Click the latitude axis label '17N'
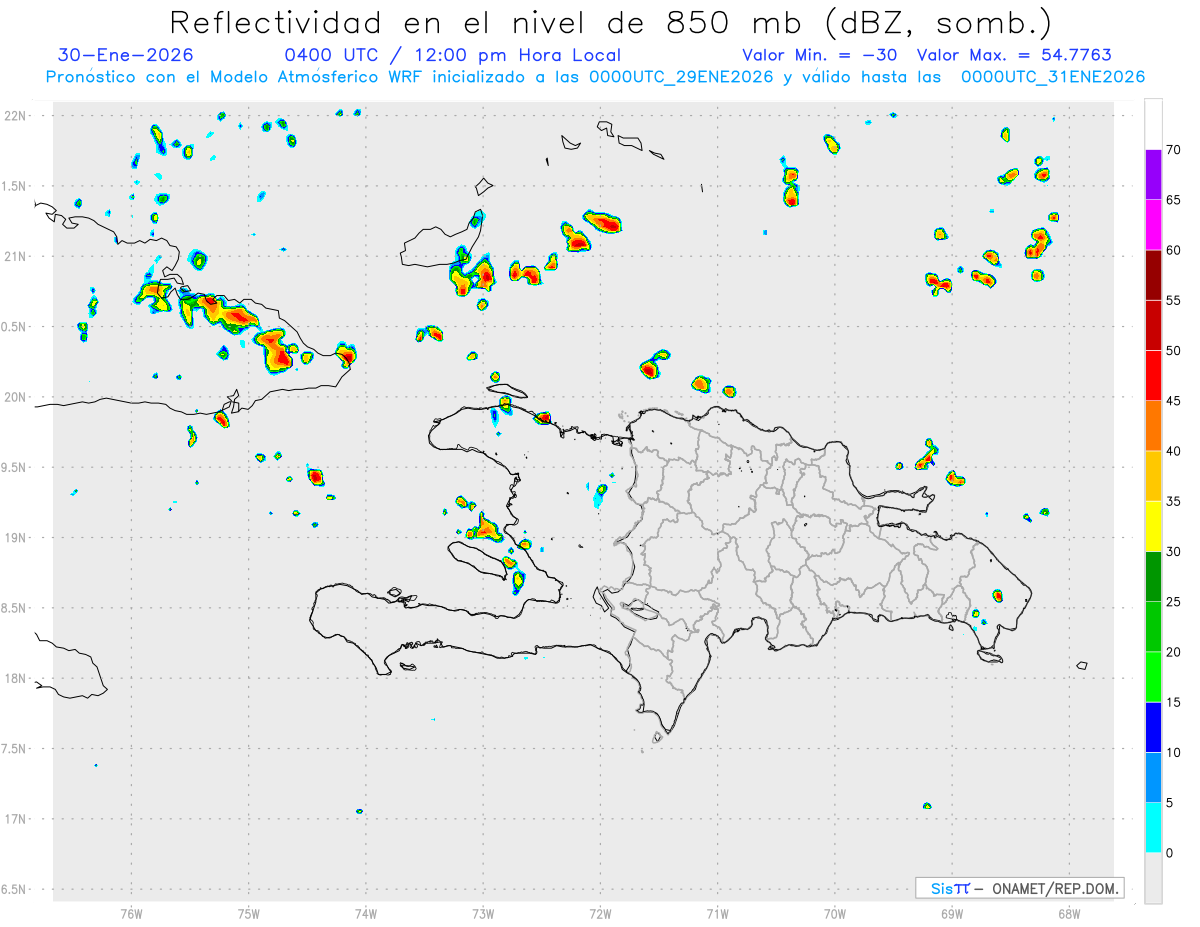Screen dimensions: 1200x927 (16, 819)
